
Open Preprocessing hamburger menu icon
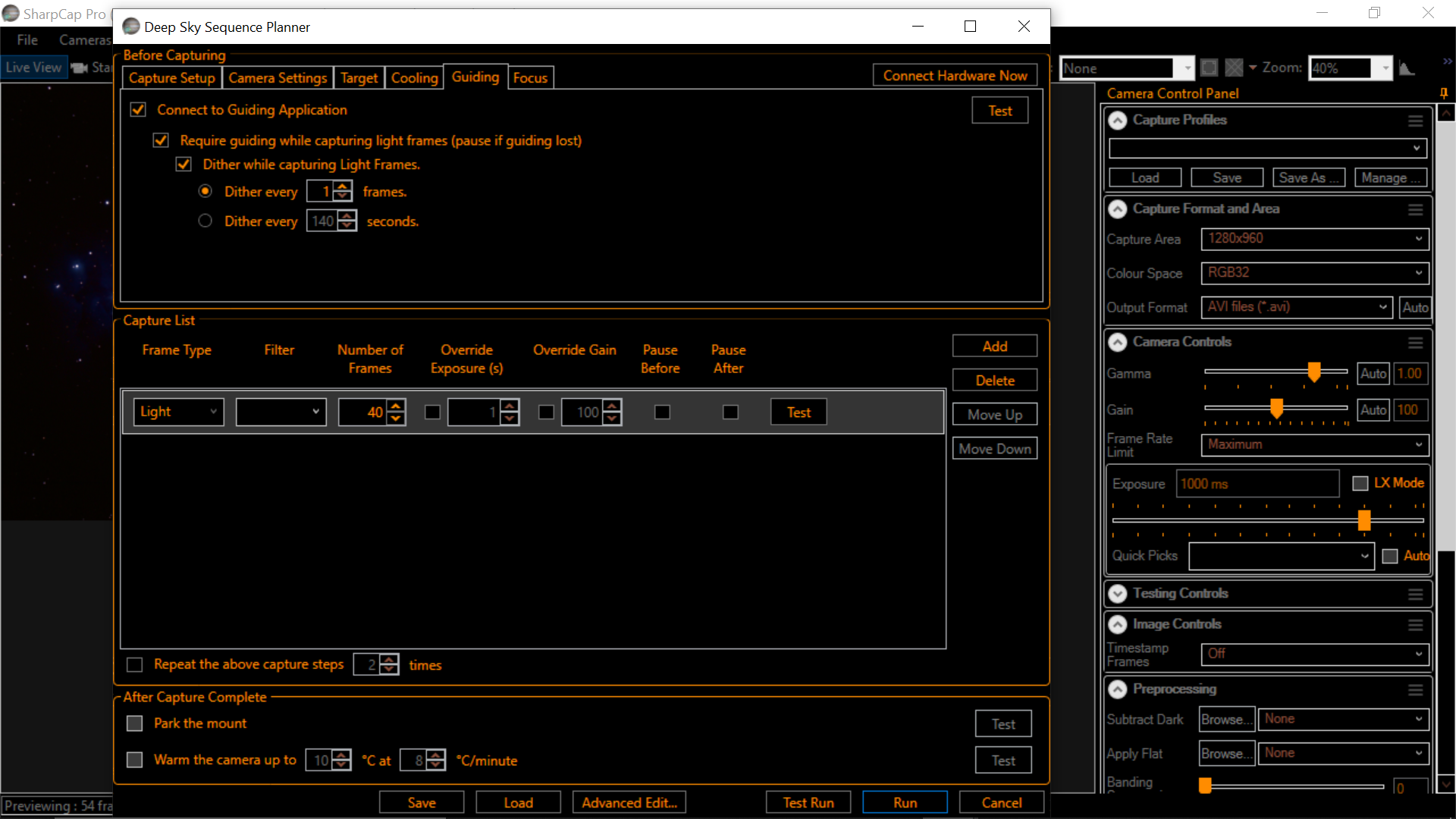1415,690
